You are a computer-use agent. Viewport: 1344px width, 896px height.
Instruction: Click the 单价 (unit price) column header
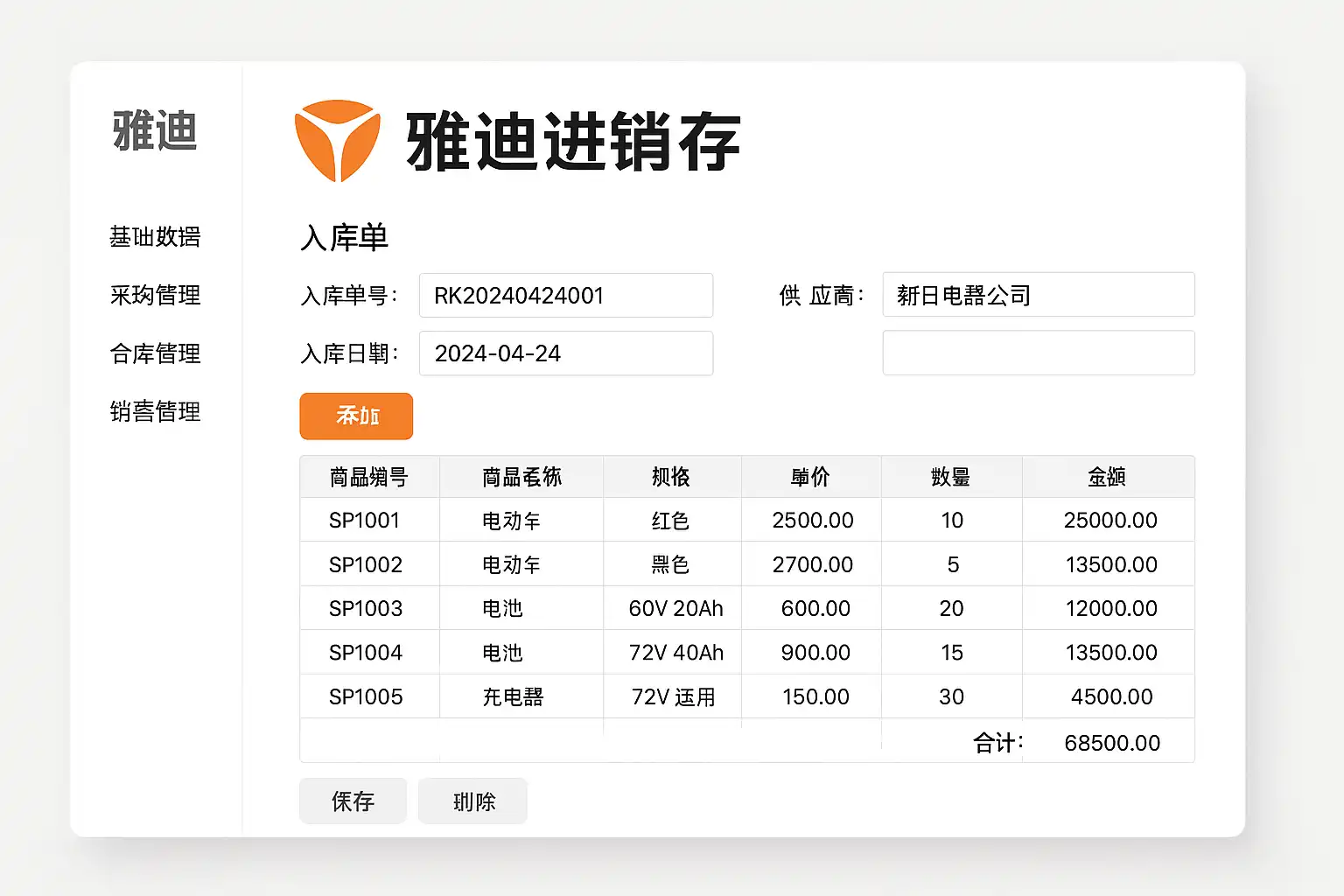pyautogui.click(x=810, y=477)
